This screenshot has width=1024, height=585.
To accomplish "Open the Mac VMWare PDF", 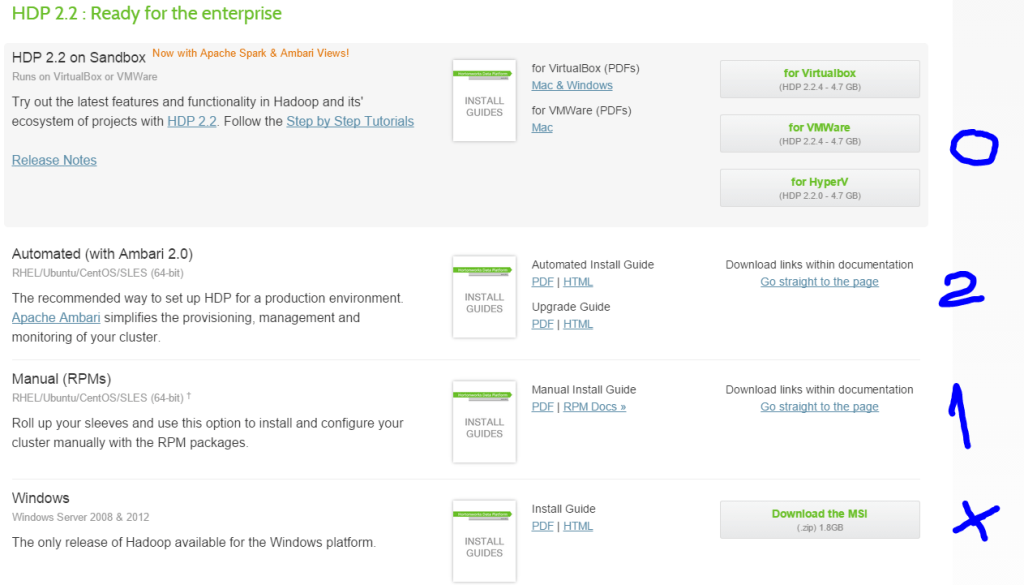I will pos(541,127).
